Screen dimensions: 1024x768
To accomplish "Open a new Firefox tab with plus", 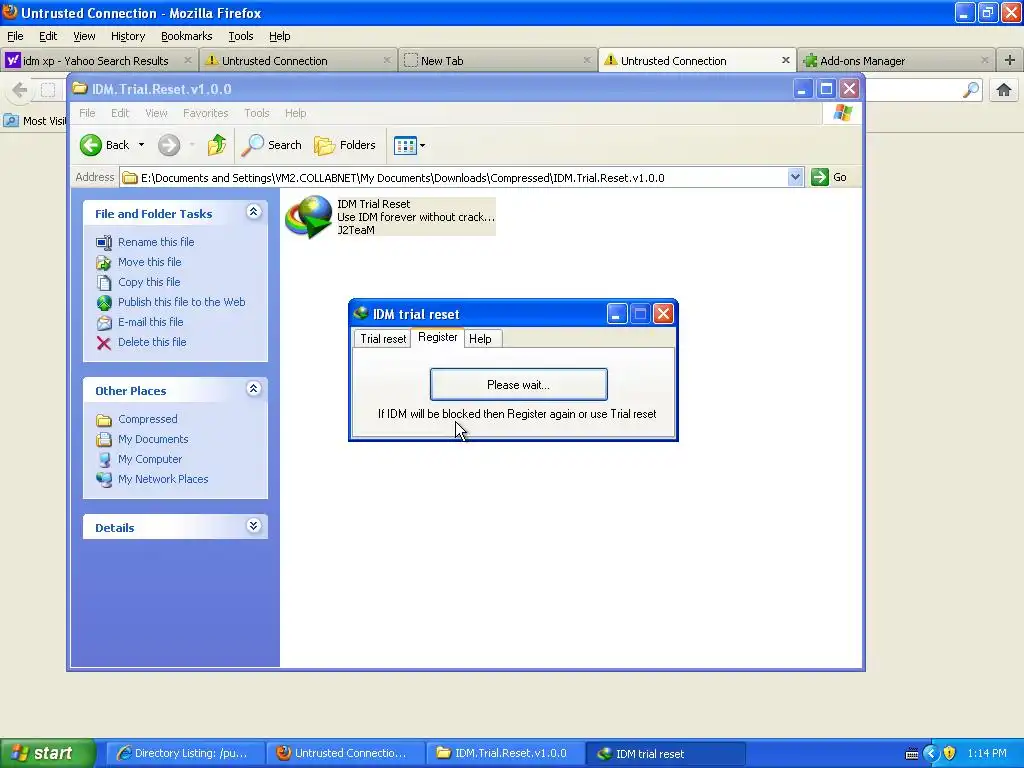I will [x=1010, y=60].
